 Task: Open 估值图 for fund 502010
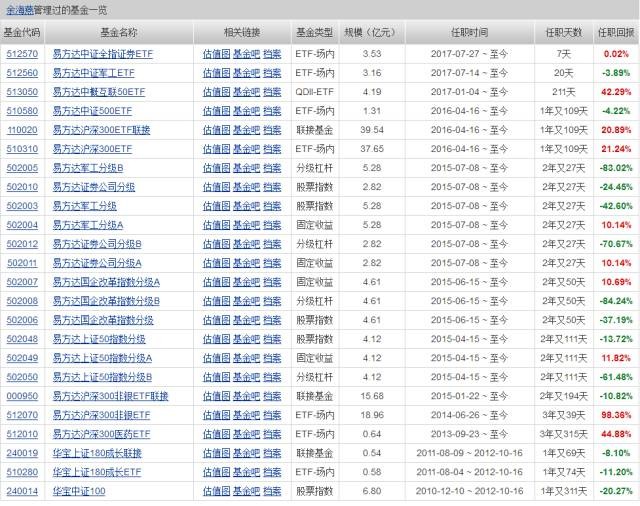click(x=217, y=187)
